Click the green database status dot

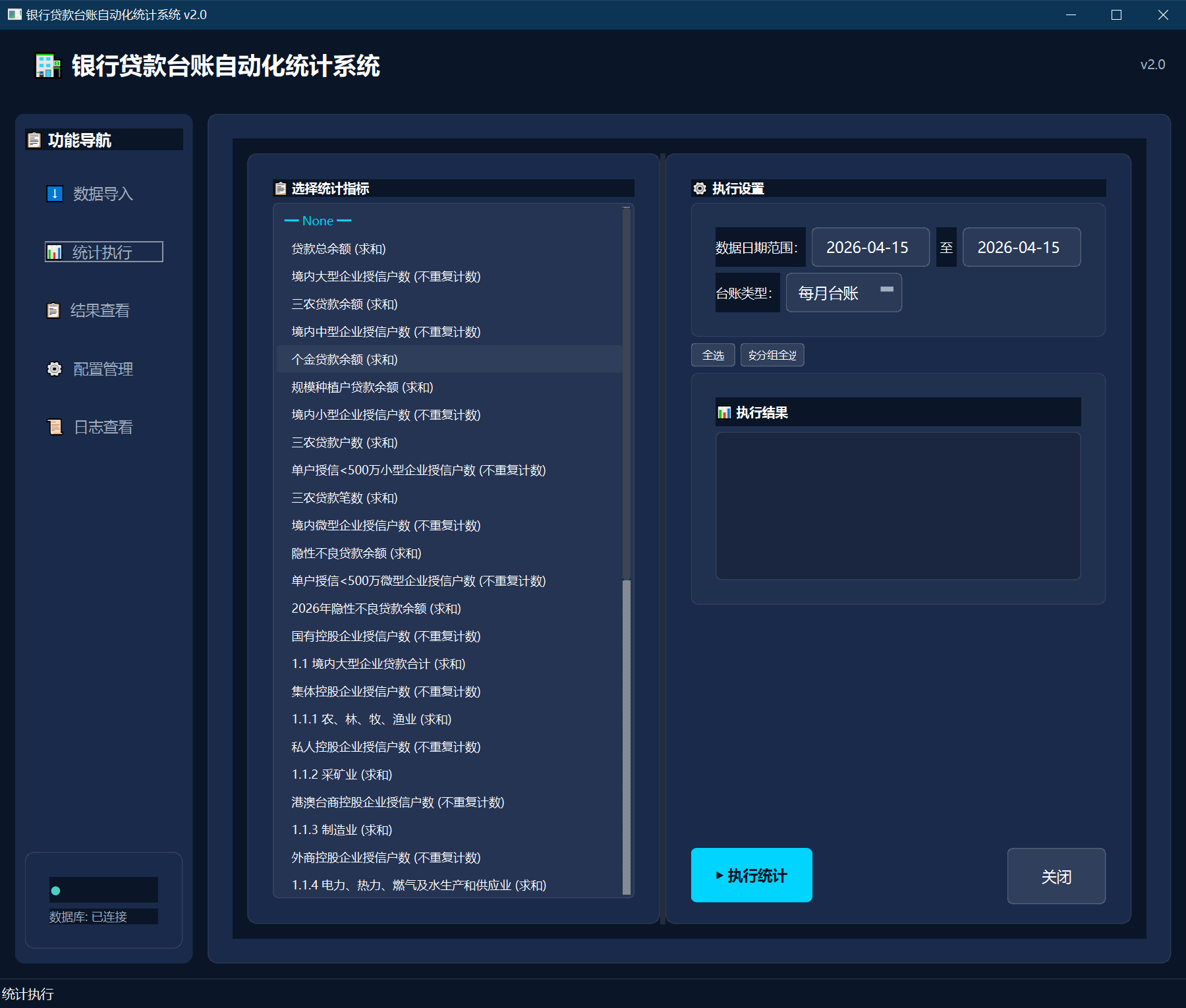[56, 891]
